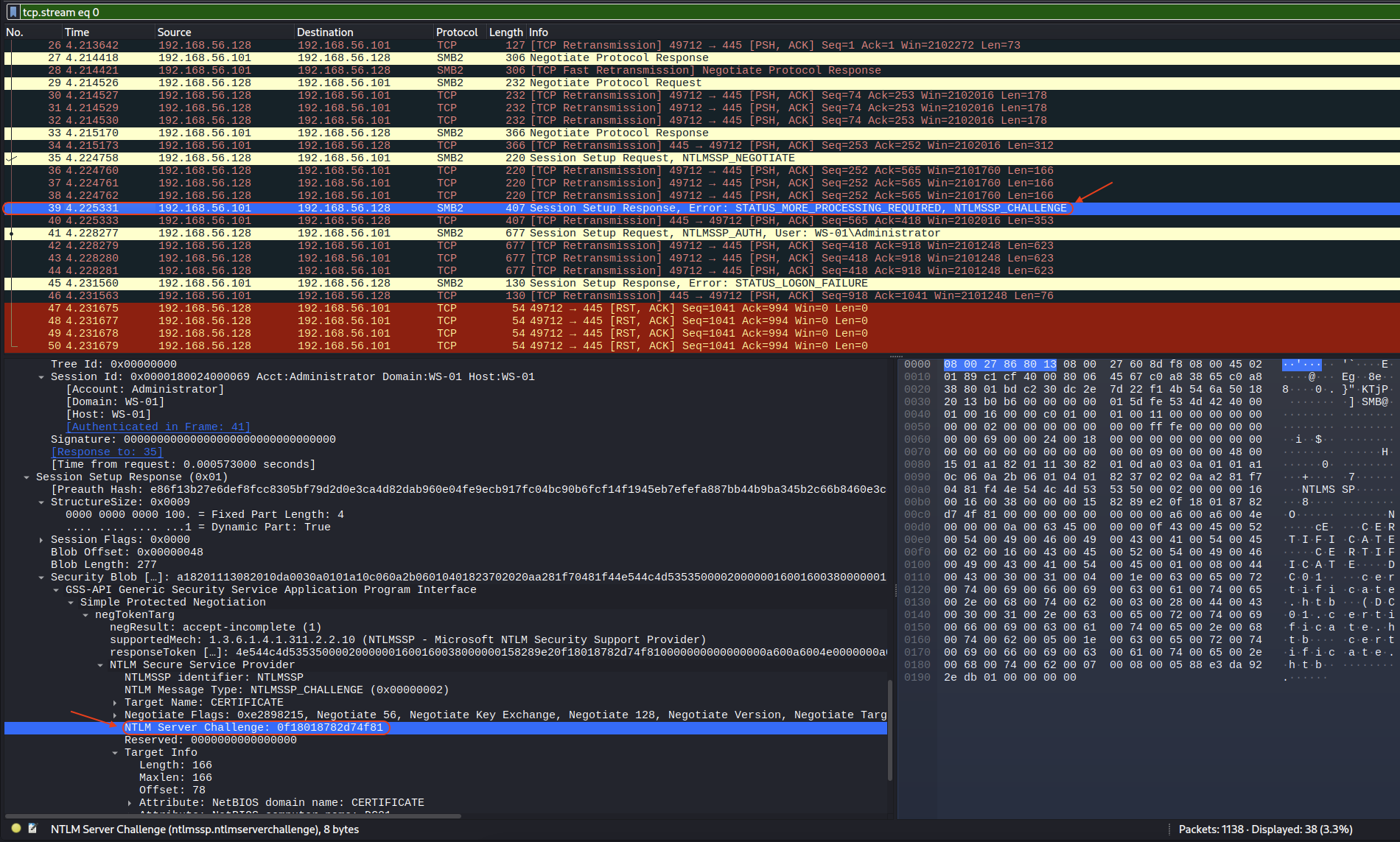
Task: Open expert information via status bar circle
Action: point(16,829)
